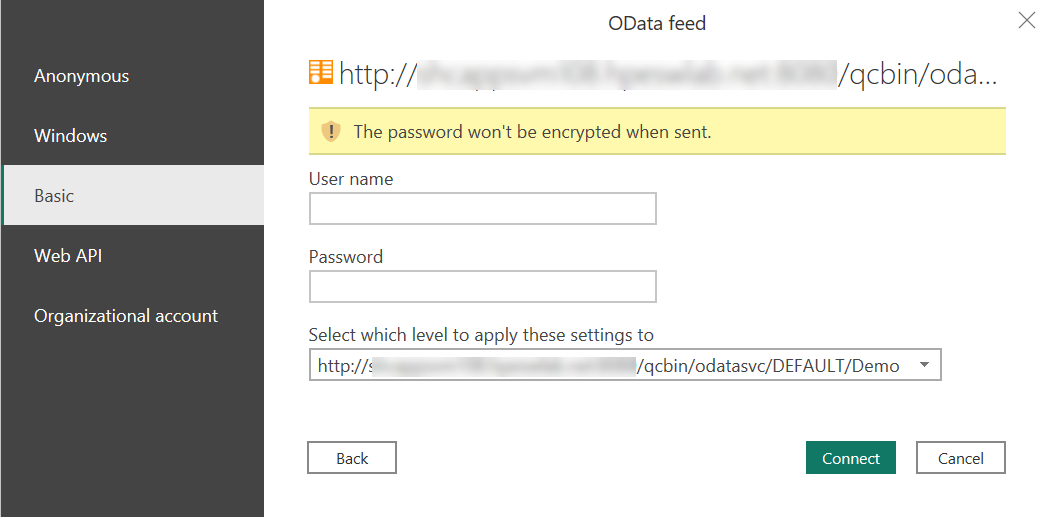
Task: Open the settings level URL combo box
Action: click(625, 365)
